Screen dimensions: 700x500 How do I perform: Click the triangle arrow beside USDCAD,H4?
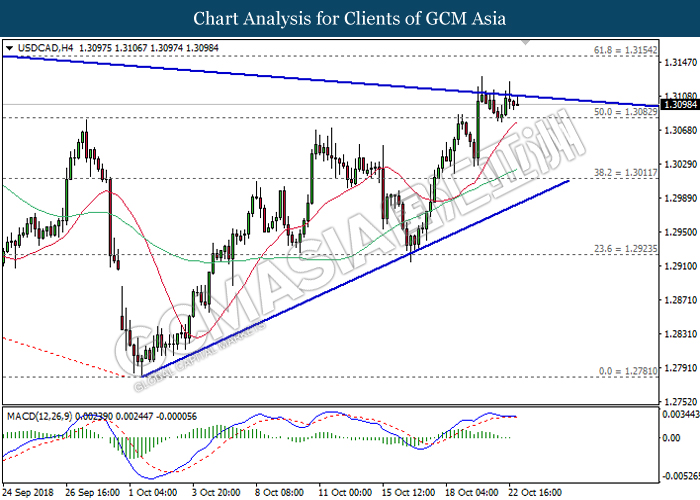click(x=9, y=47)
